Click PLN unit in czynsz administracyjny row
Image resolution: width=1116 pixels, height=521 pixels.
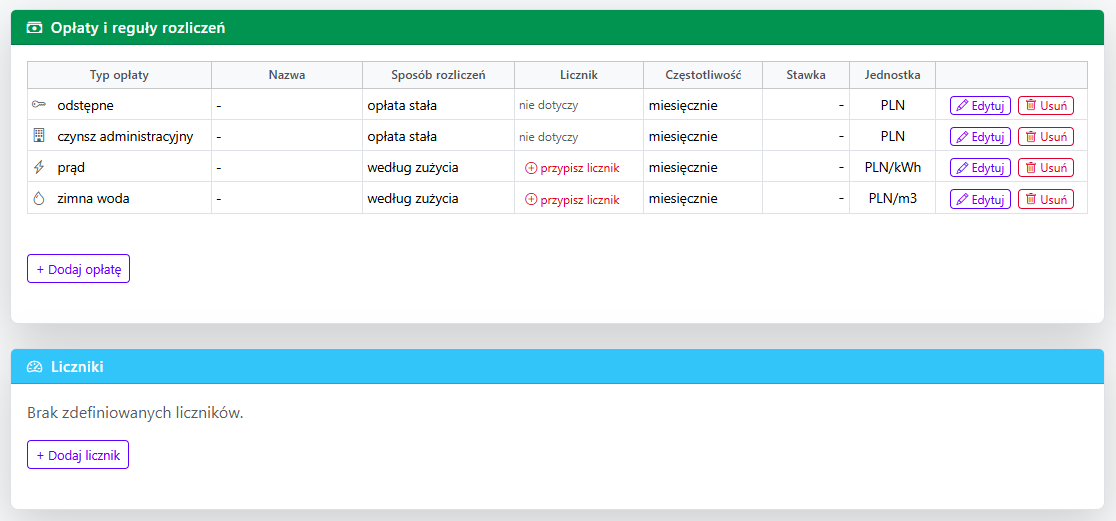893,136
